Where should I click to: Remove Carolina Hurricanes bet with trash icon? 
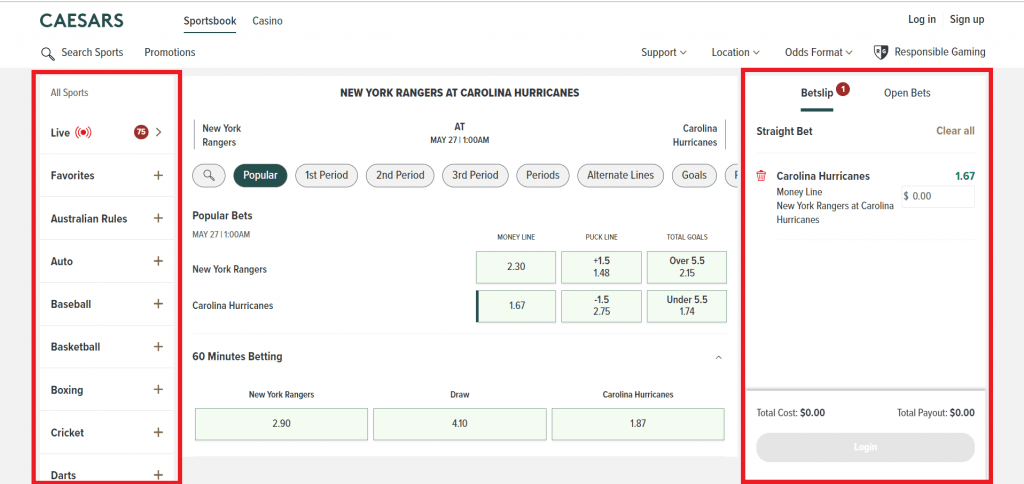[x=761, y=176]
